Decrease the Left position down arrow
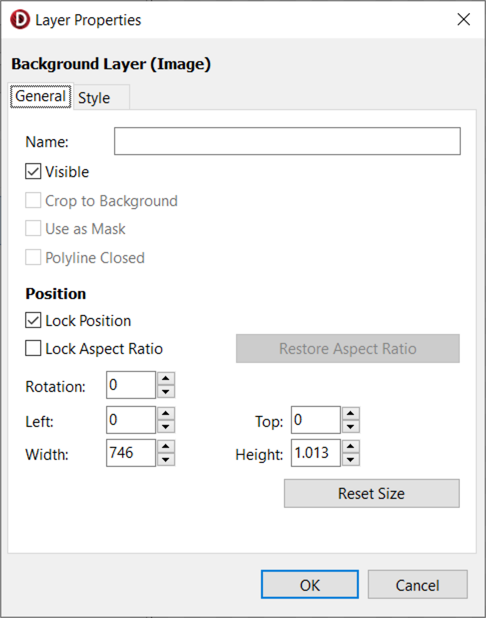This screenshot has width=486, height=618. click(x=166, y=426)
